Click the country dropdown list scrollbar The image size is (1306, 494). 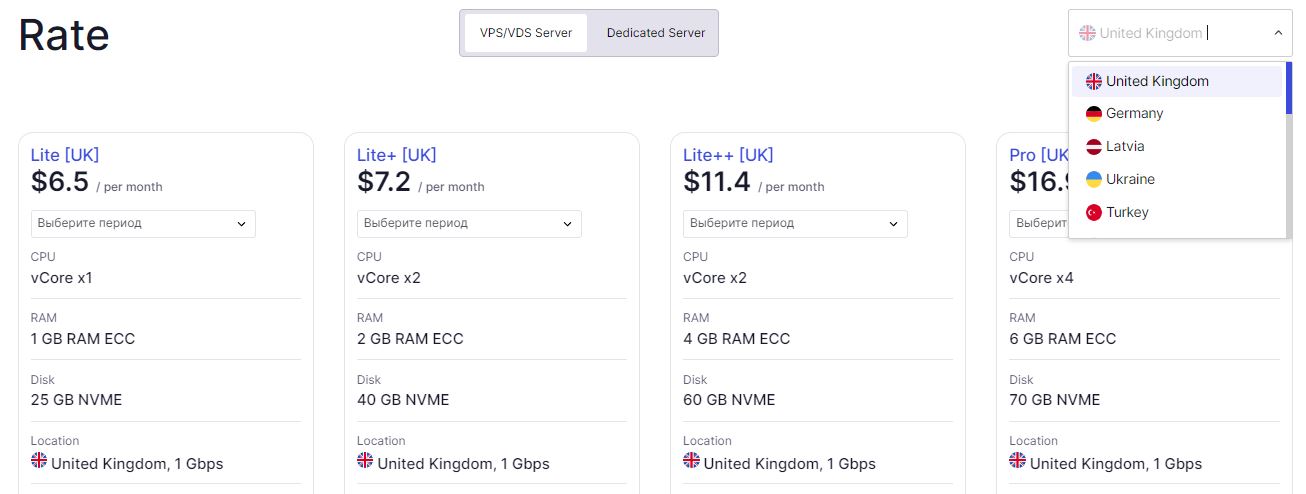click(1289, 88)
